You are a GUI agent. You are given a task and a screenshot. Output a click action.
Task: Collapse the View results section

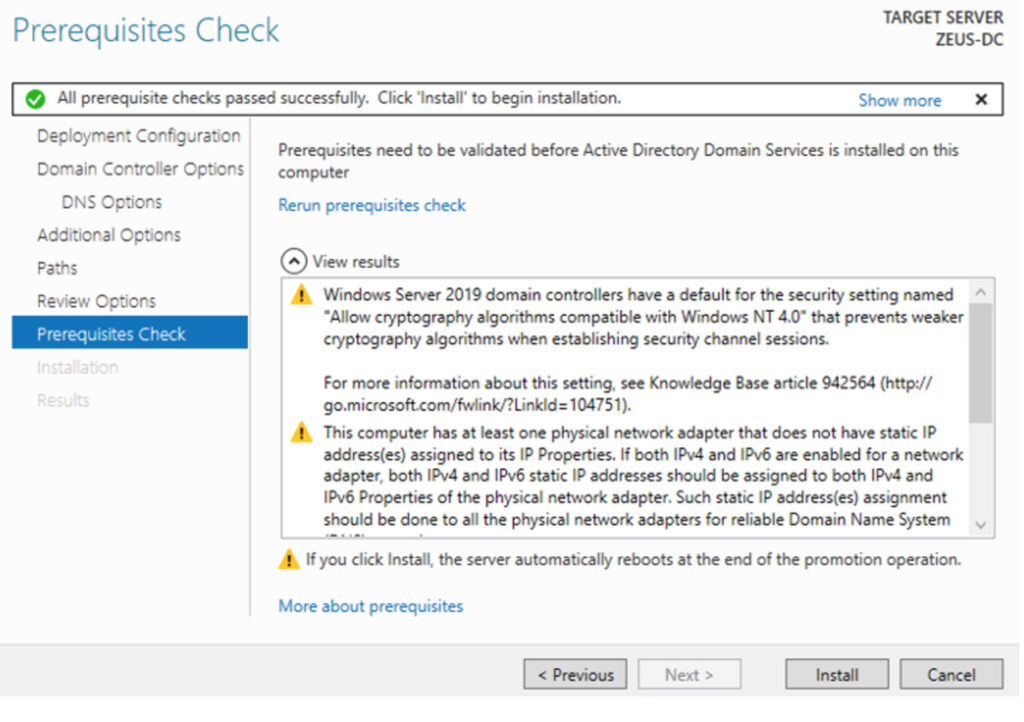pyautogui.click(x=292, y=262)
